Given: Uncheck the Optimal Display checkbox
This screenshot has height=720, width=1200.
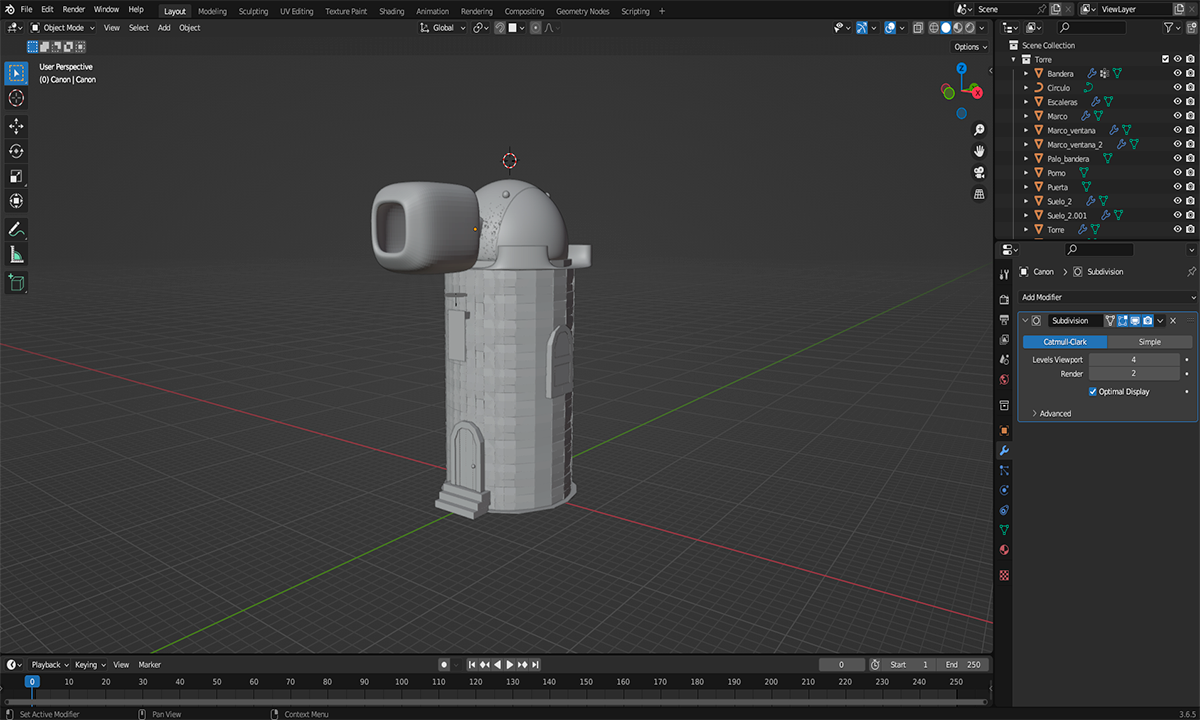Looking at the screenshot, I should click(x=1093, y=392).
